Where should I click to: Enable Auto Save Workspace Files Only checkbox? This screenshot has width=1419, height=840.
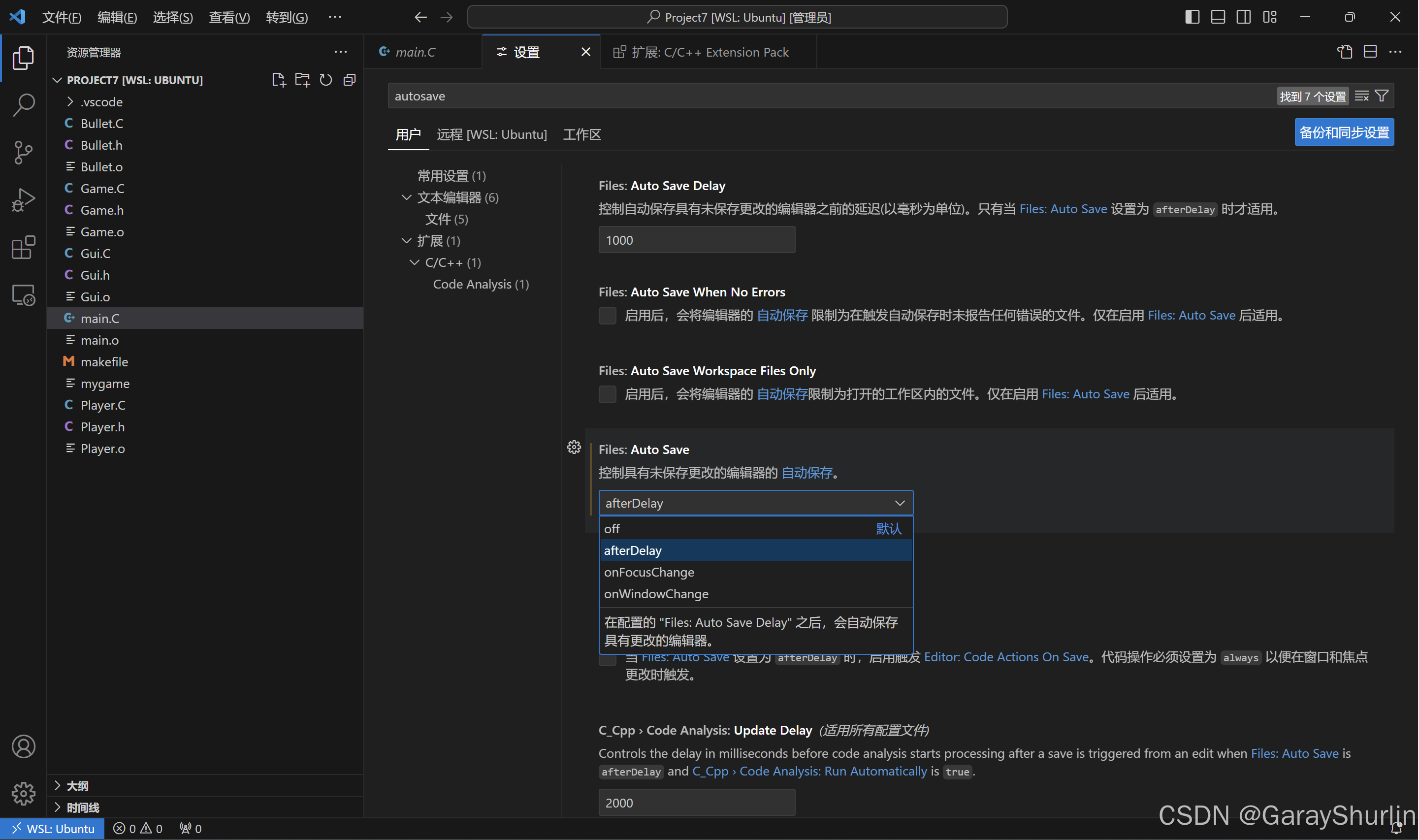tap(608, 394)
